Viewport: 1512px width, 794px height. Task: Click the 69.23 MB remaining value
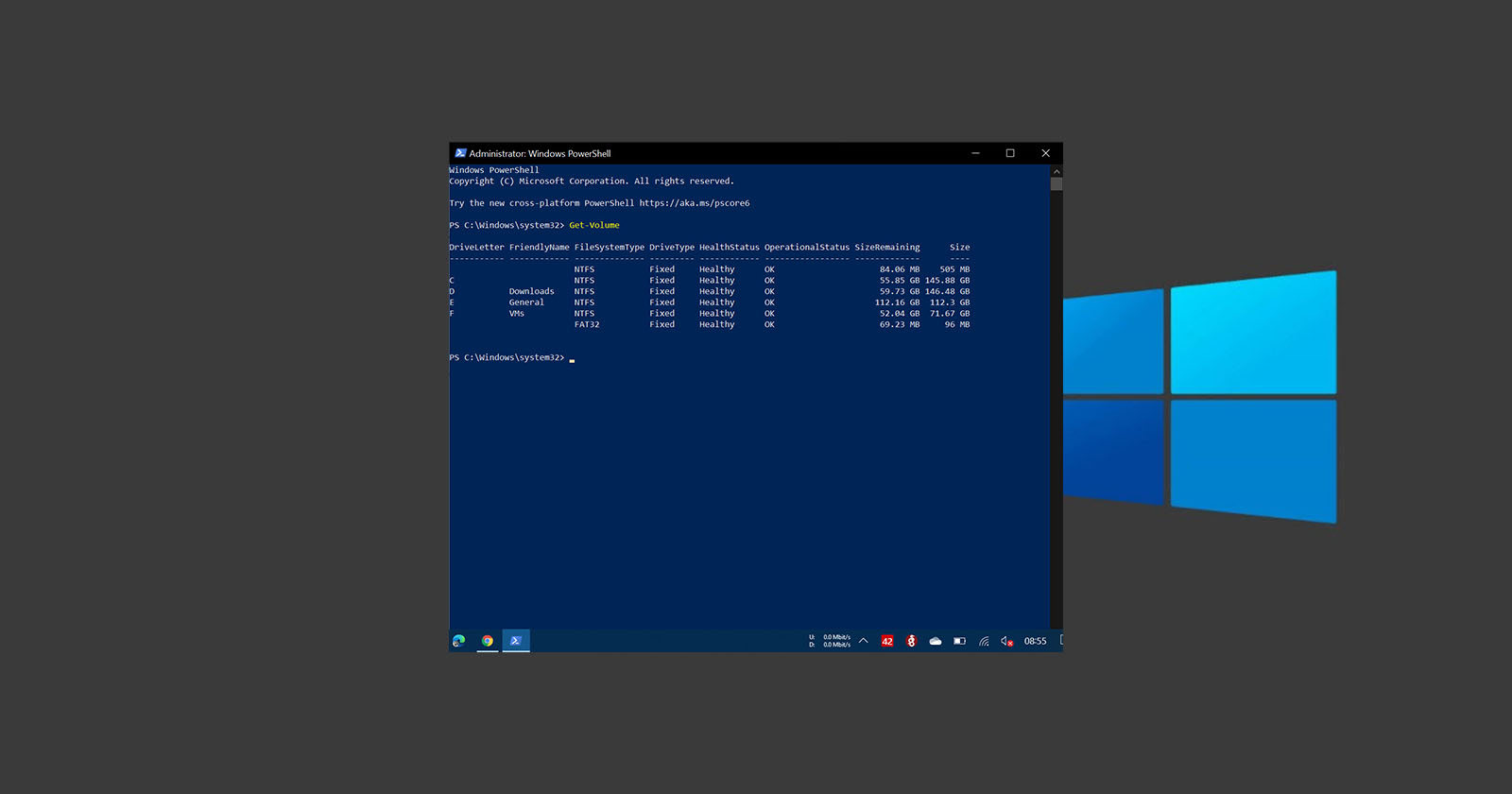(x=900, y=324)
